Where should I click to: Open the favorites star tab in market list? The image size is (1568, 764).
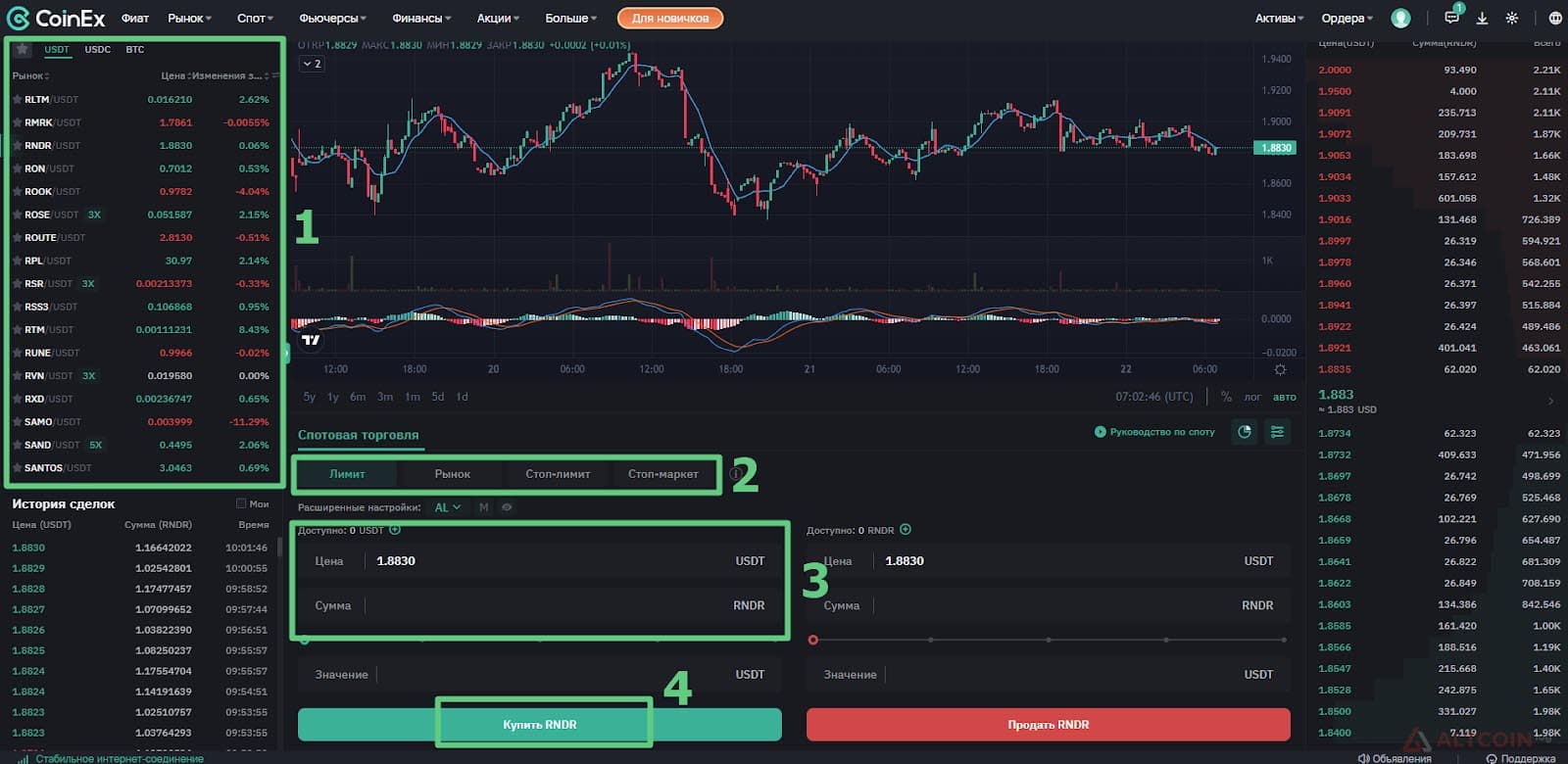23,49
